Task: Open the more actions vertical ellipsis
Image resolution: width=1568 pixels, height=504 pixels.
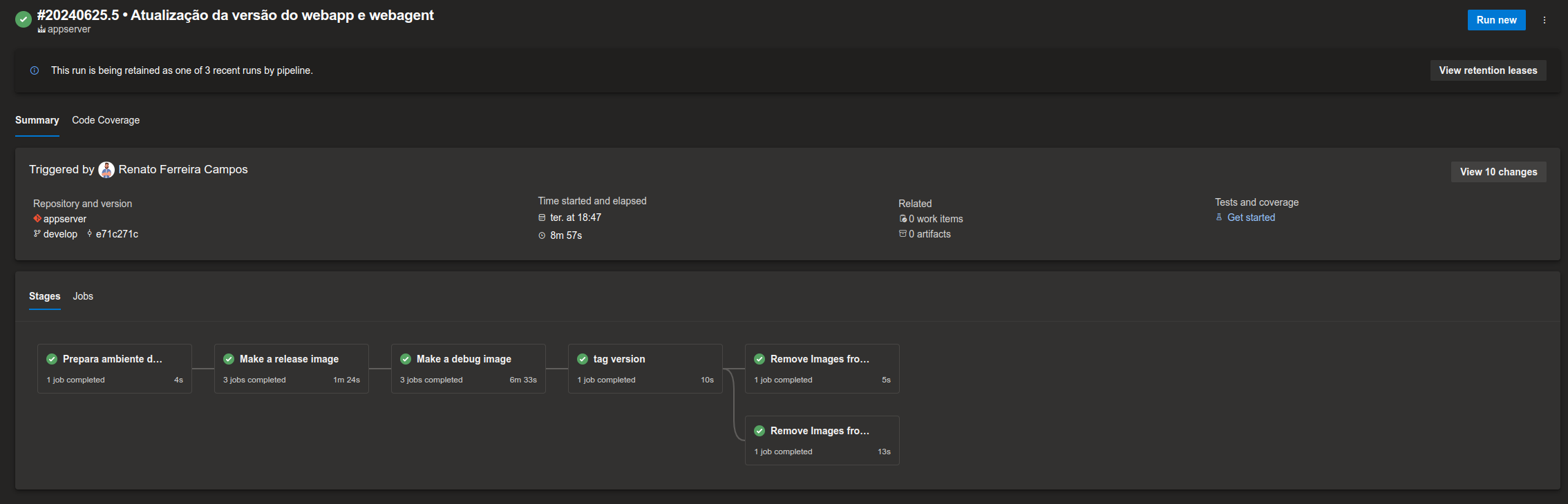Action: pyautogui.click(x=1544, y=20)
